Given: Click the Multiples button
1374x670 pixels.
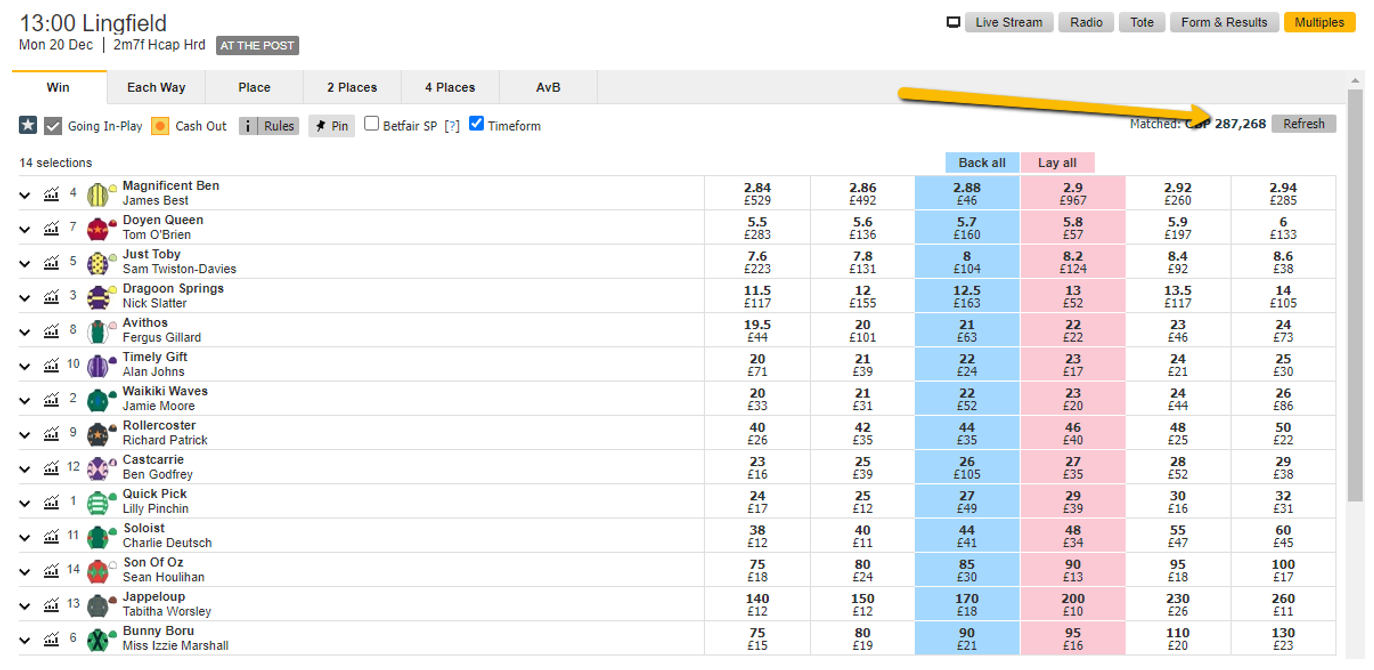Looking at the screenshot, I should 1319,22.
